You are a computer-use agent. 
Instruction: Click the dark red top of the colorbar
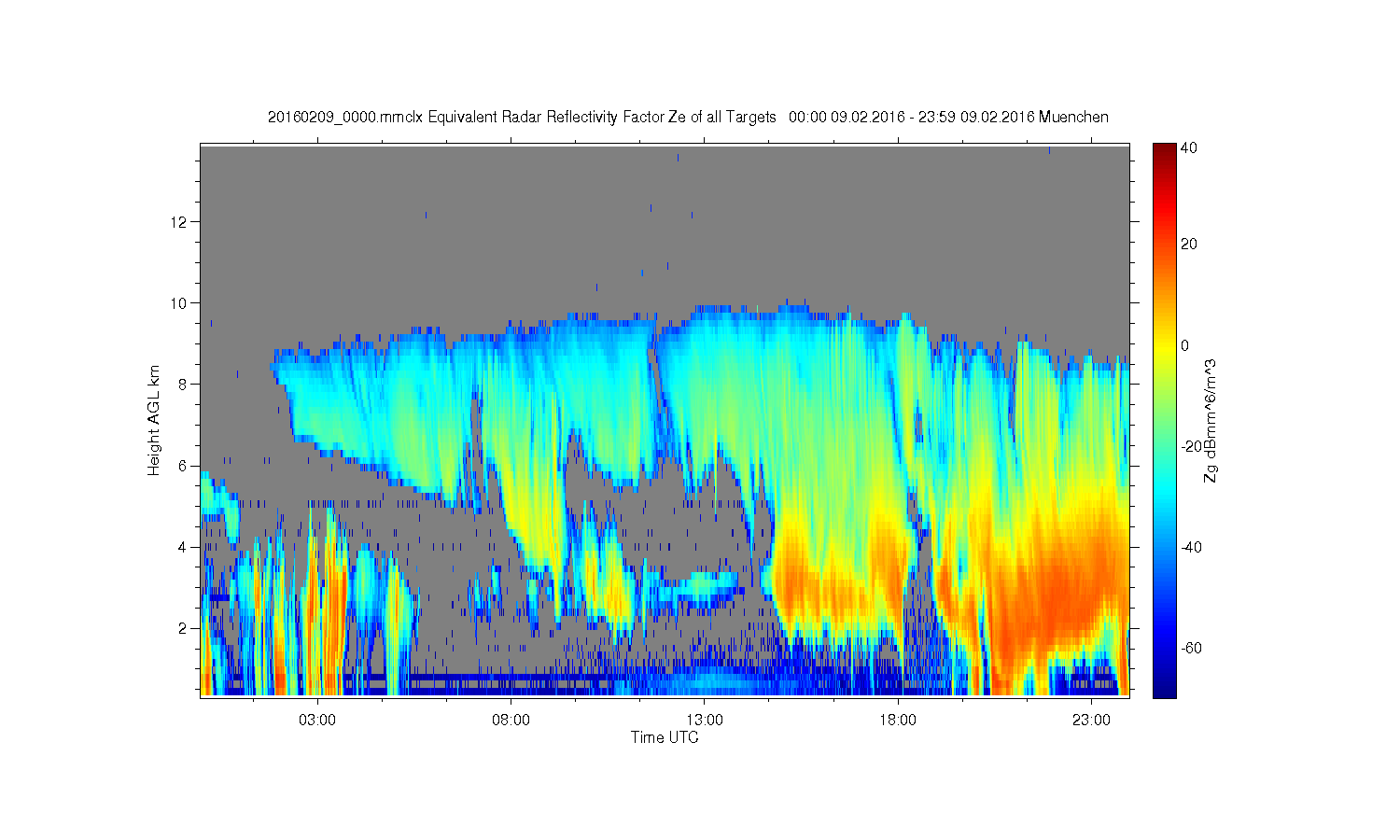[1164, 151]
